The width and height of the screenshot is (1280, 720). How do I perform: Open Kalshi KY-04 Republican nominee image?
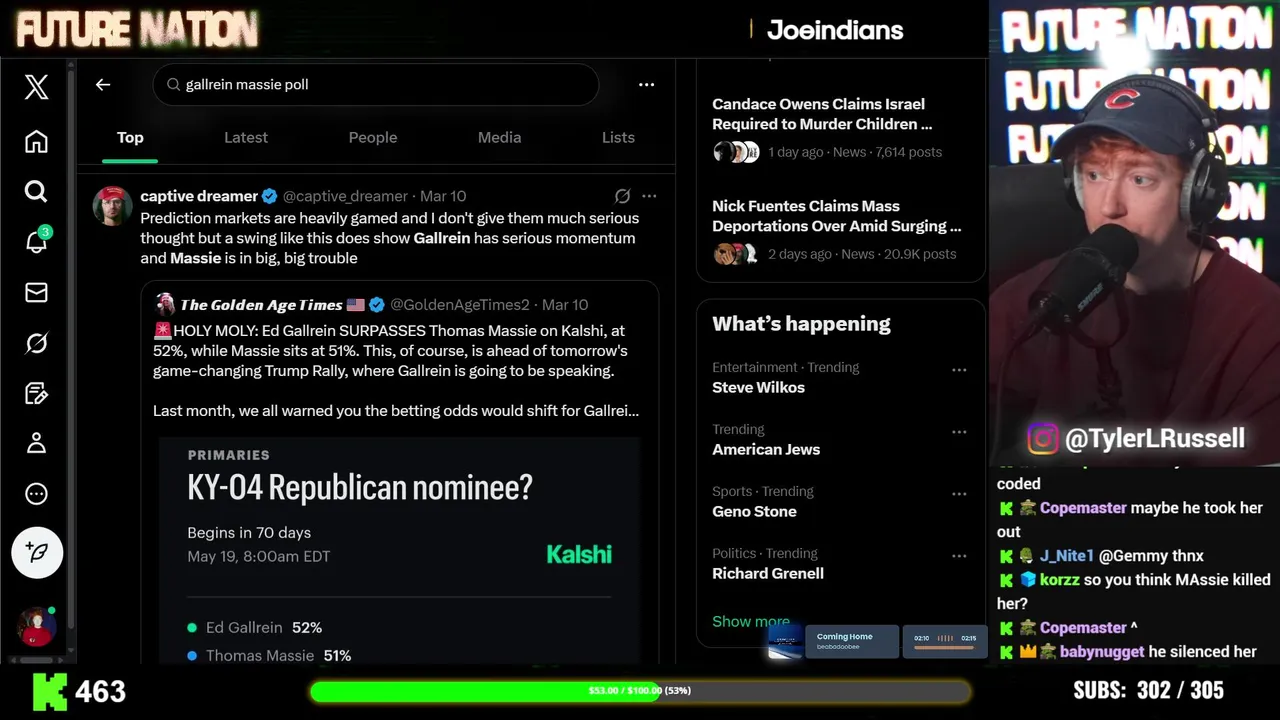pyautogui.click(x=399, y=550)
